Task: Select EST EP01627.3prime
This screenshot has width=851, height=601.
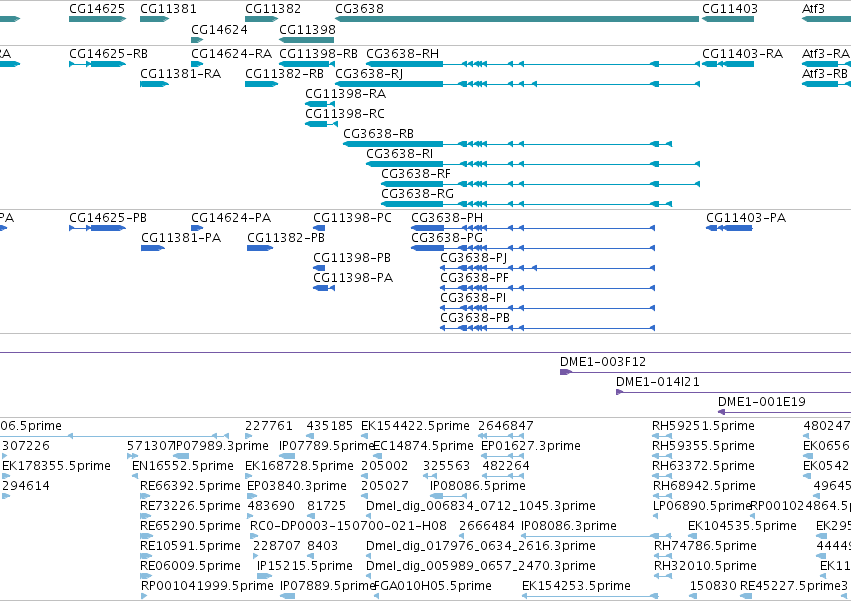Action: click(531, 446)
